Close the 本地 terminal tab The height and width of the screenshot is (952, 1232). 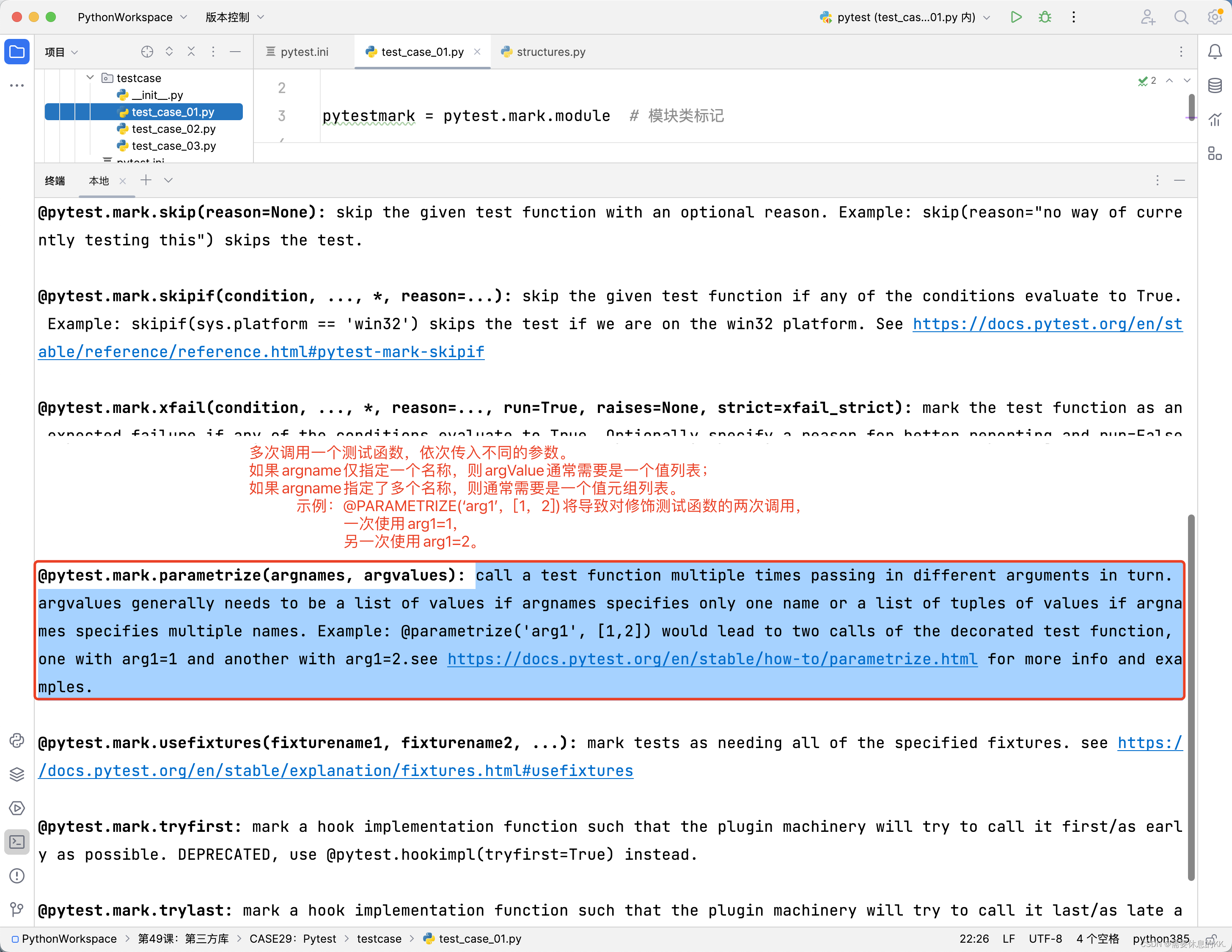122,181
